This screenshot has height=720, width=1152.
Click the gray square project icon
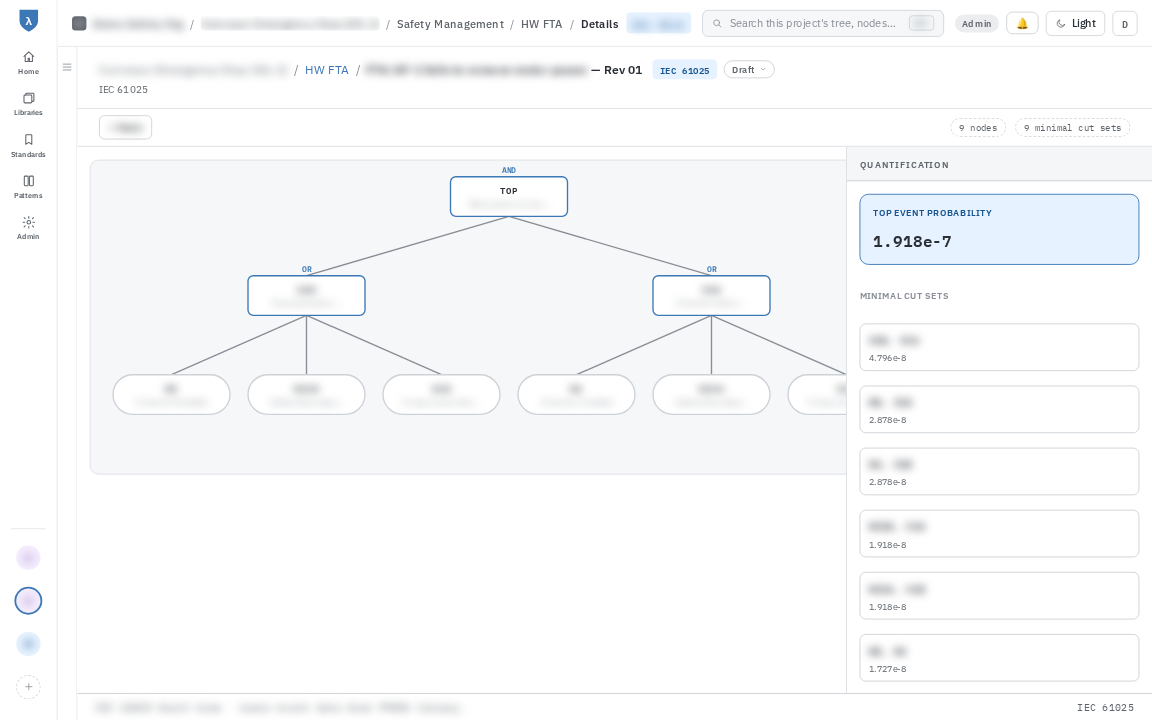[79, 24]
